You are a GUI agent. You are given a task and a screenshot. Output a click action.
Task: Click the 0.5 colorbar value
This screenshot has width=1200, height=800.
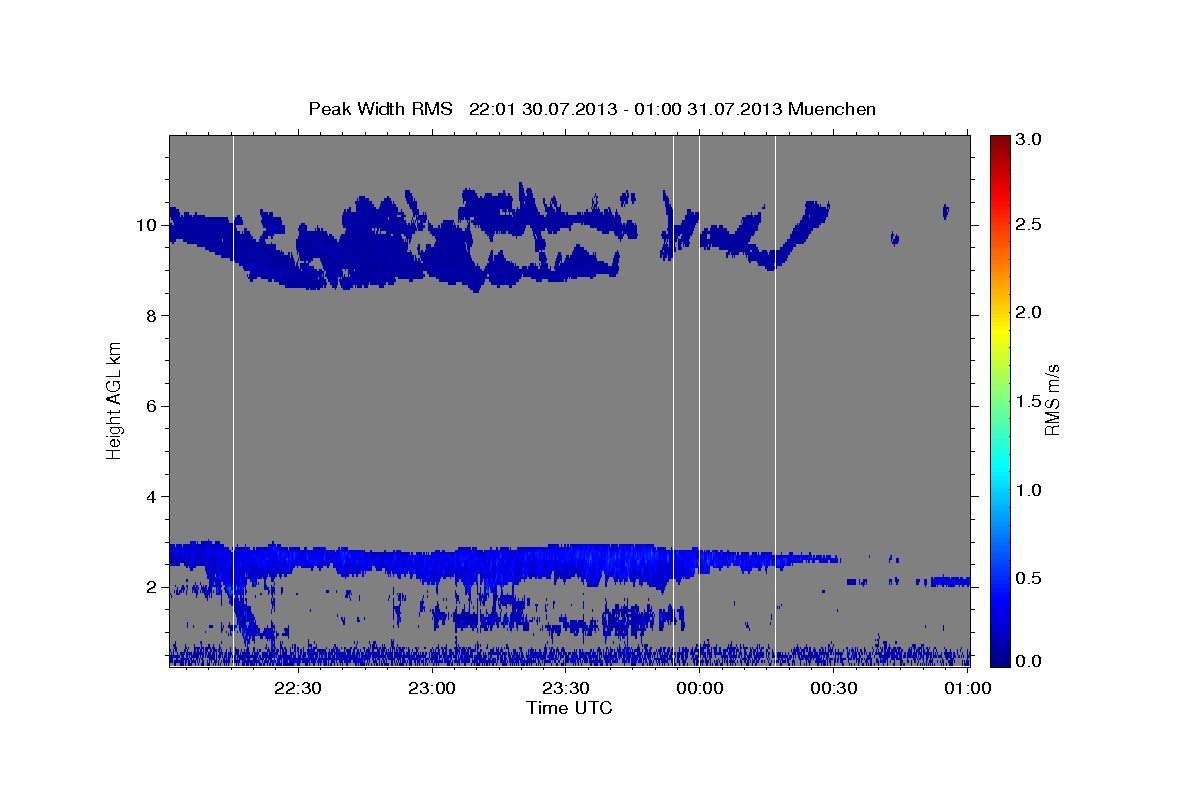point(1030,578)
